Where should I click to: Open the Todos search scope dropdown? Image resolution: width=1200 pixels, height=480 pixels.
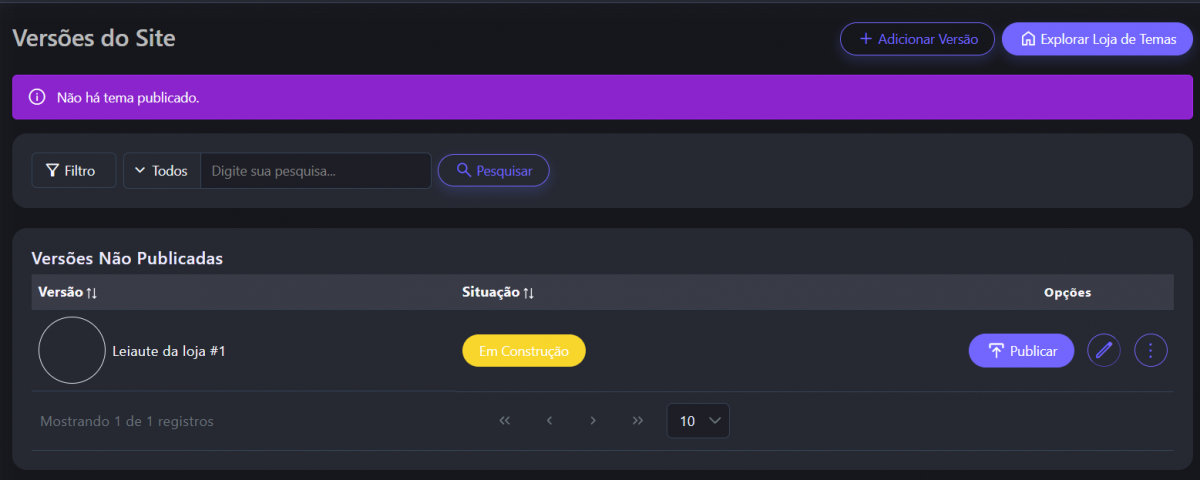(x=162, y=171)
